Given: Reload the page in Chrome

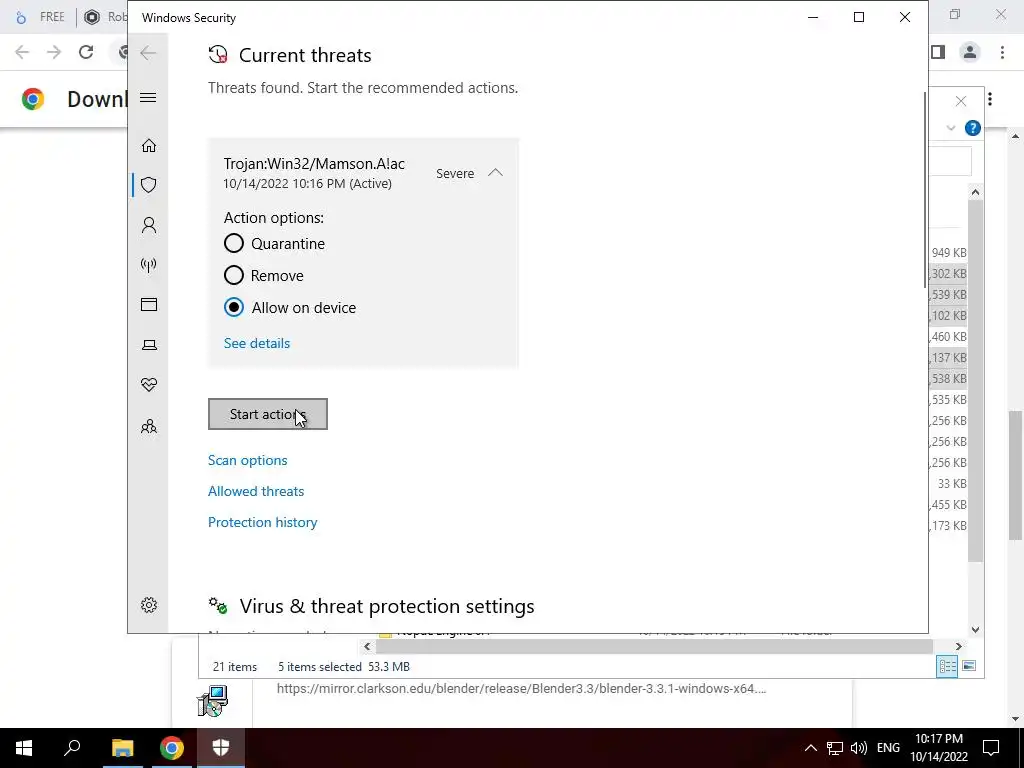Looking at the screenshot, I should point(86,52).
